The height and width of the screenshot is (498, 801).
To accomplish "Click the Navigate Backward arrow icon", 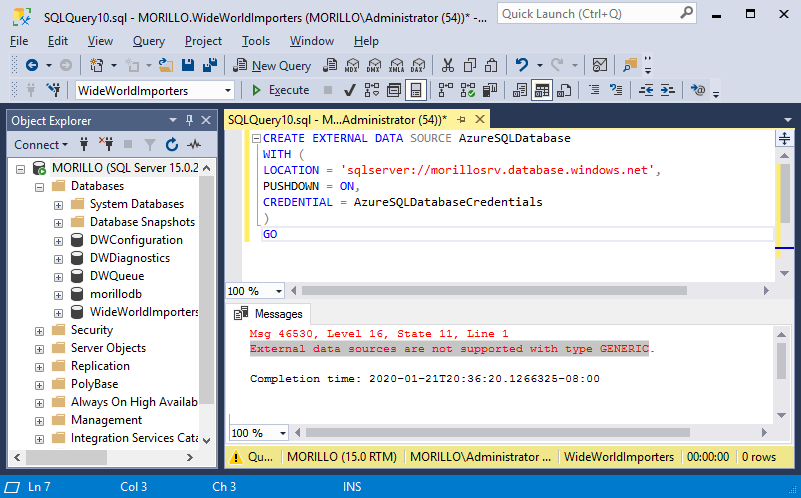I will 32,65.
